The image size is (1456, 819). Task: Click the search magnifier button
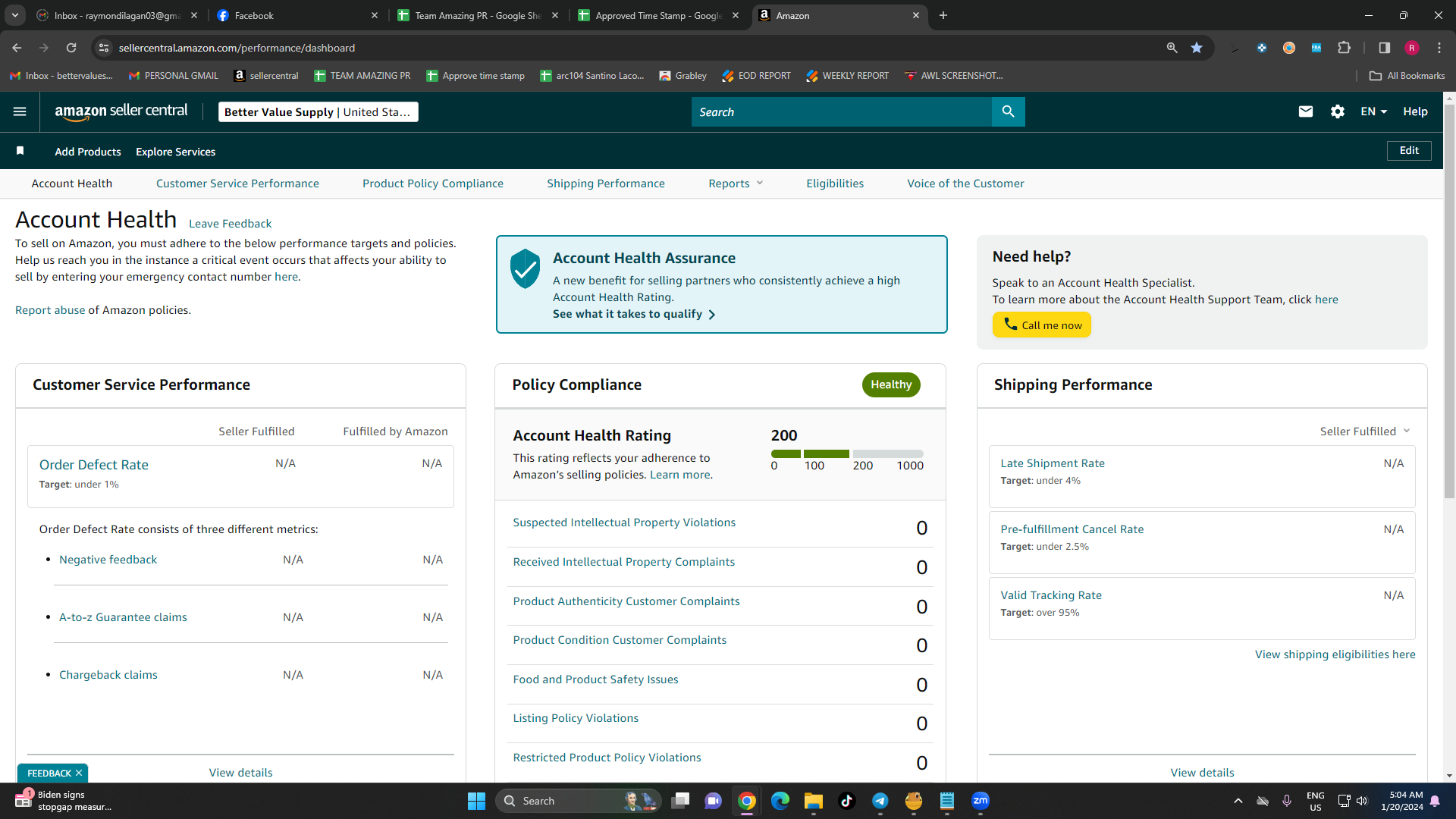pos(1008,111)
